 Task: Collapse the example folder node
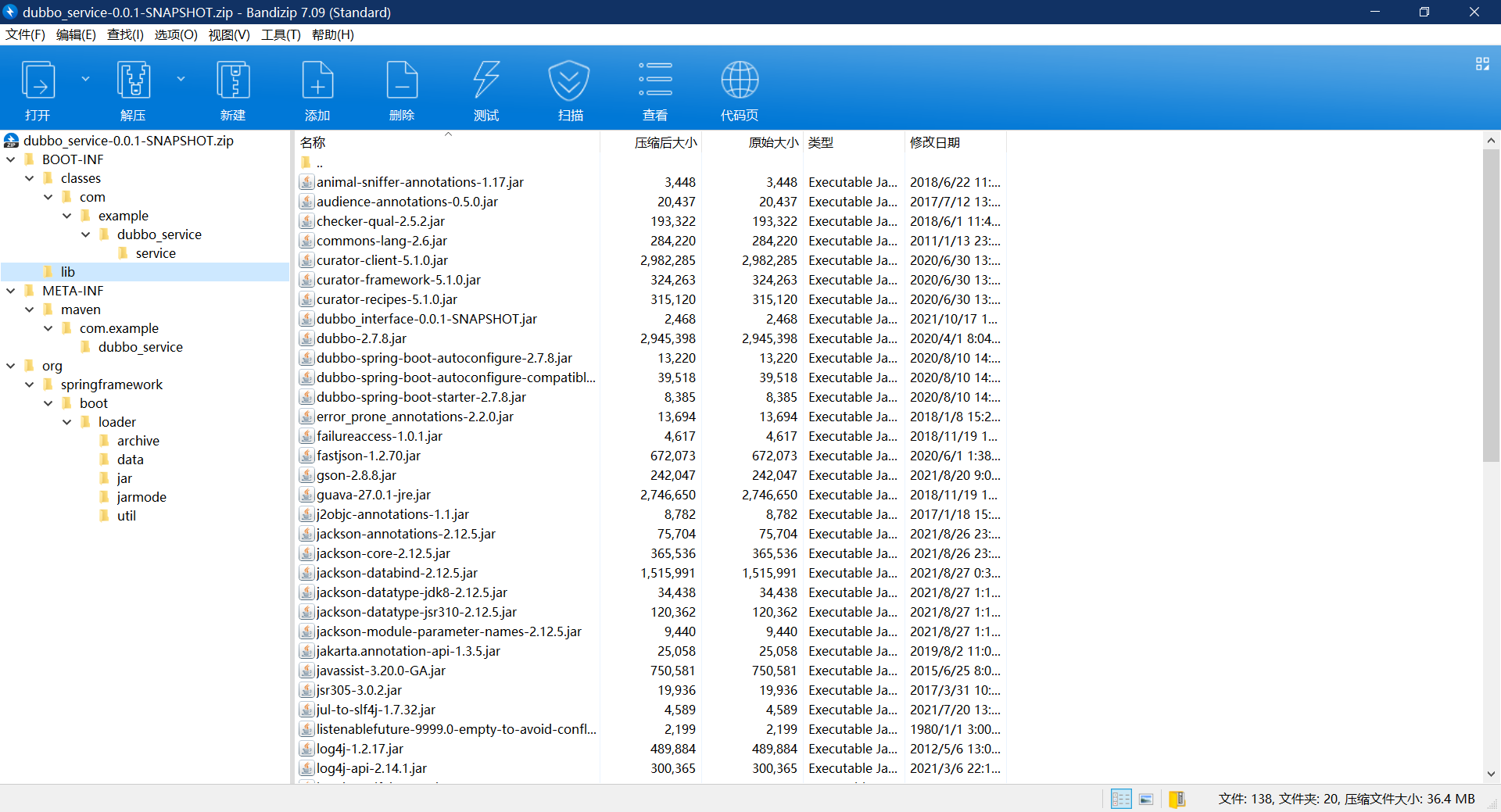pyautogui.click(x=67, y=216)
